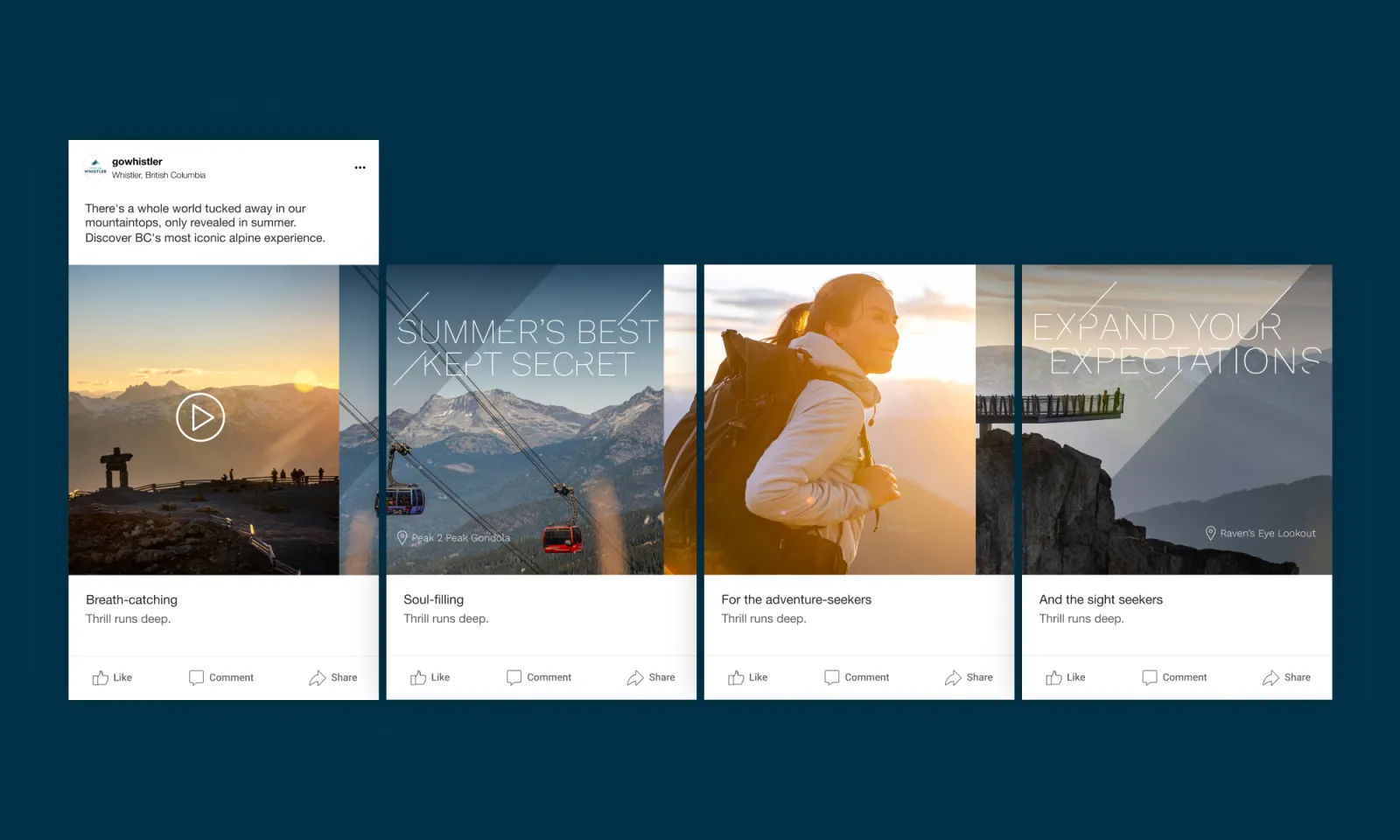
Task: Click the location pin icon beside Raven's Eye Lookout
Action: pyautogui.click(x=1211, y=533)
